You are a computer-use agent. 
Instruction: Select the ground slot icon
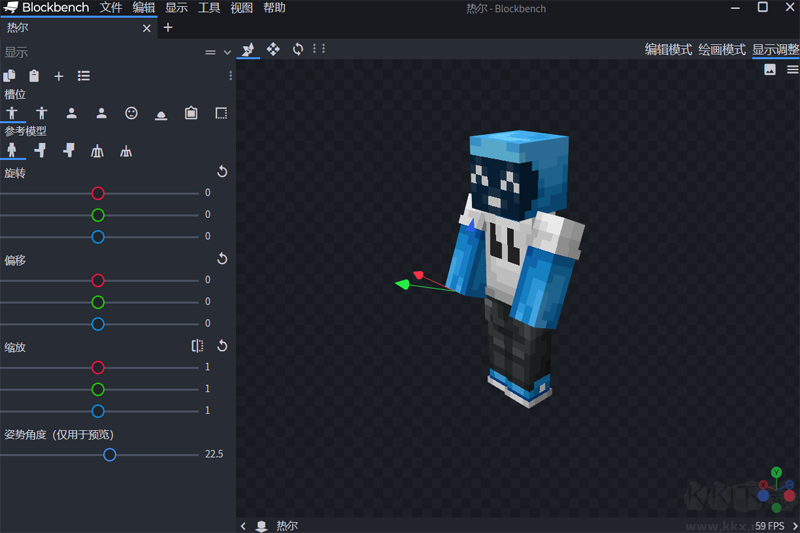[x=161, y=114]
